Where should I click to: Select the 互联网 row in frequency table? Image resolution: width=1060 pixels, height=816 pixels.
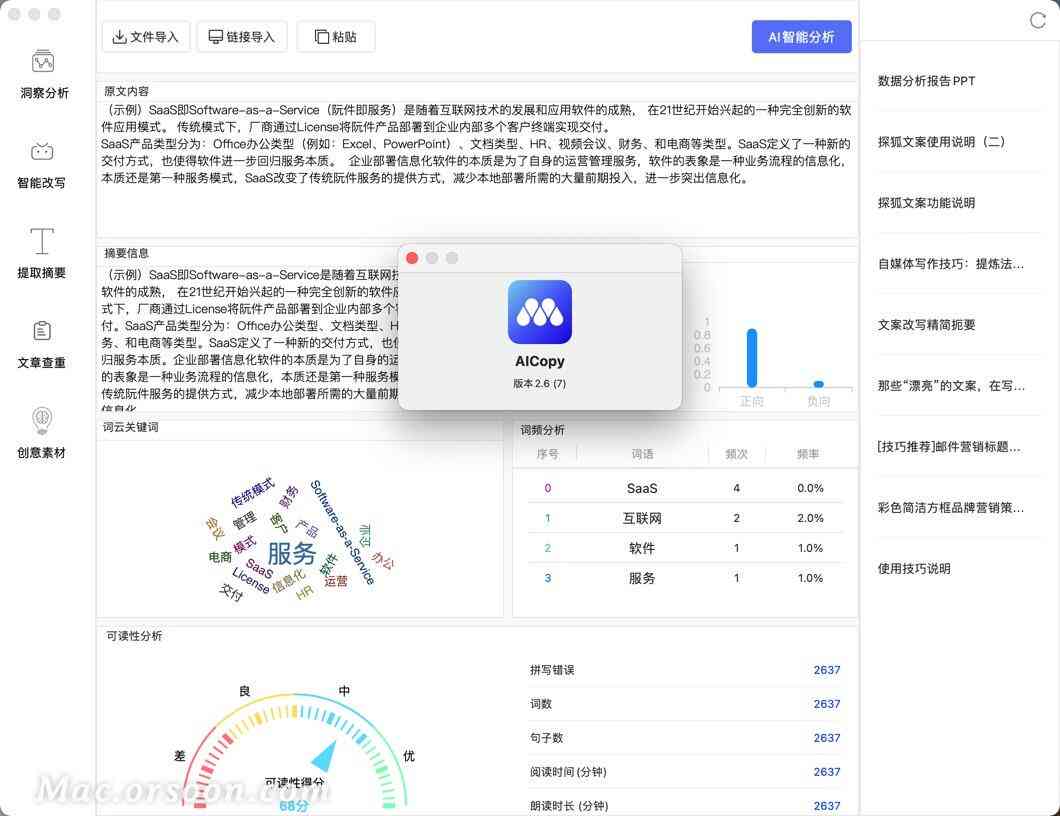coord(685,518)
